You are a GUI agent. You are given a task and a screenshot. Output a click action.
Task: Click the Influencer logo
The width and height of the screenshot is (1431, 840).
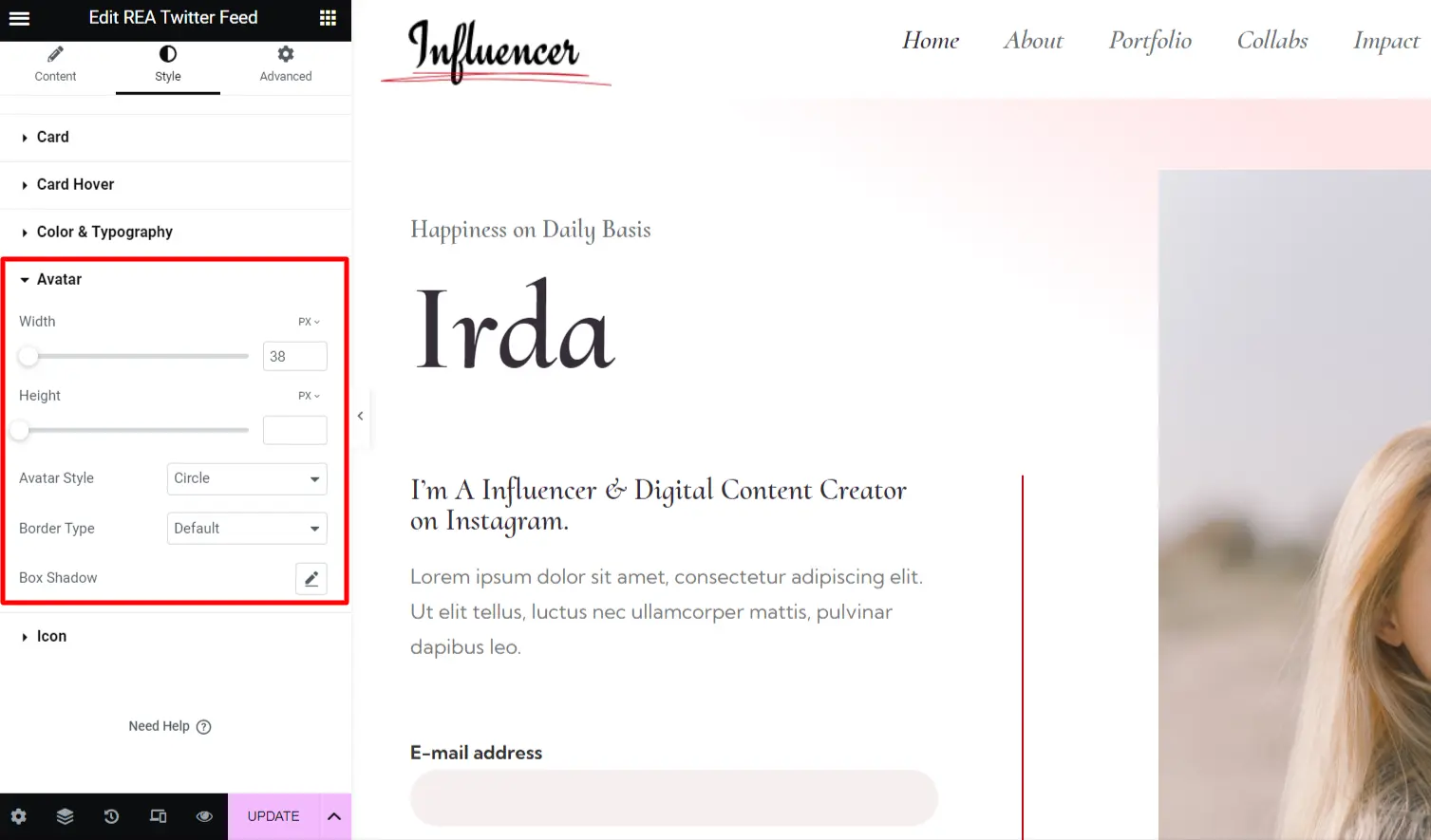[x=496, y=52]
